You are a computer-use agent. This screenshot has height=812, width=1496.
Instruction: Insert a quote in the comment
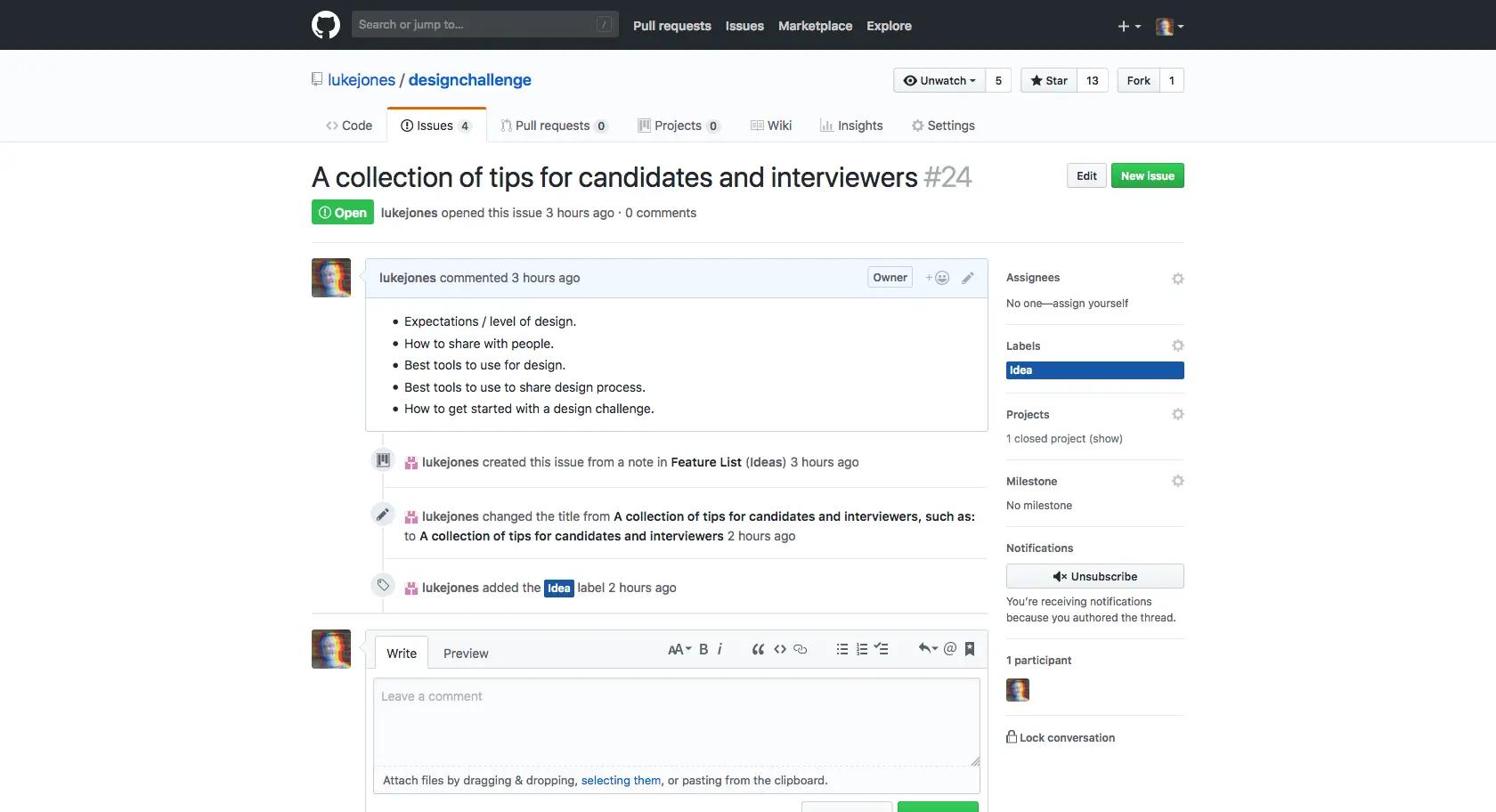click(758, 649)
